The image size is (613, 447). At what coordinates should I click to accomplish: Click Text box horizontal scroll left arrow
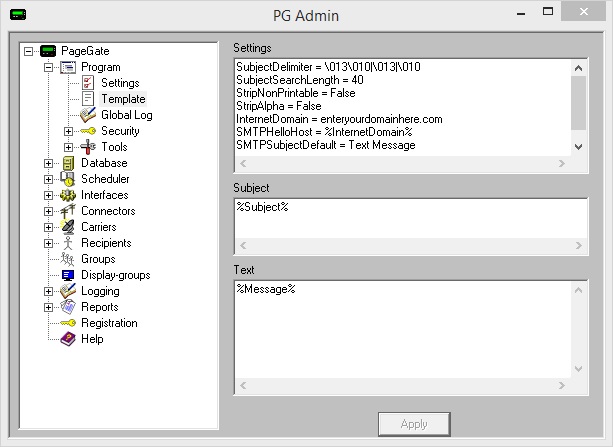point(243,386)
